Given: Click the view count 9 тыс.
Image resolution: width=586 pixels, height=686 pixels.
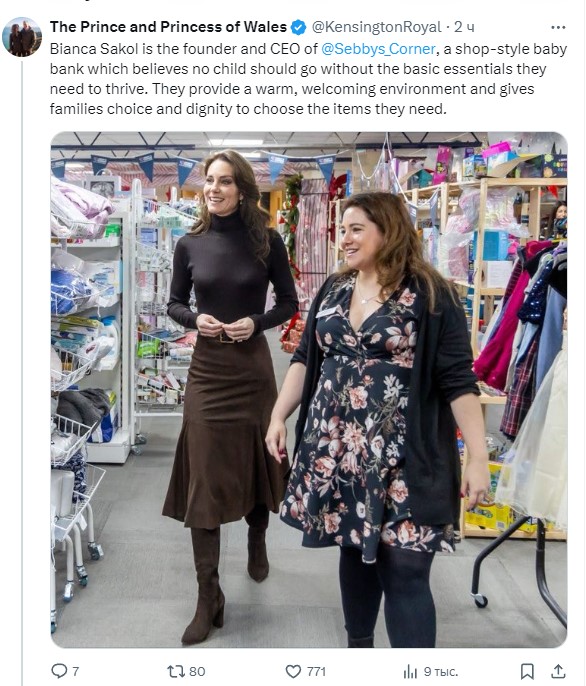Looking at the screenshot, I should click(x=441, y=671).
